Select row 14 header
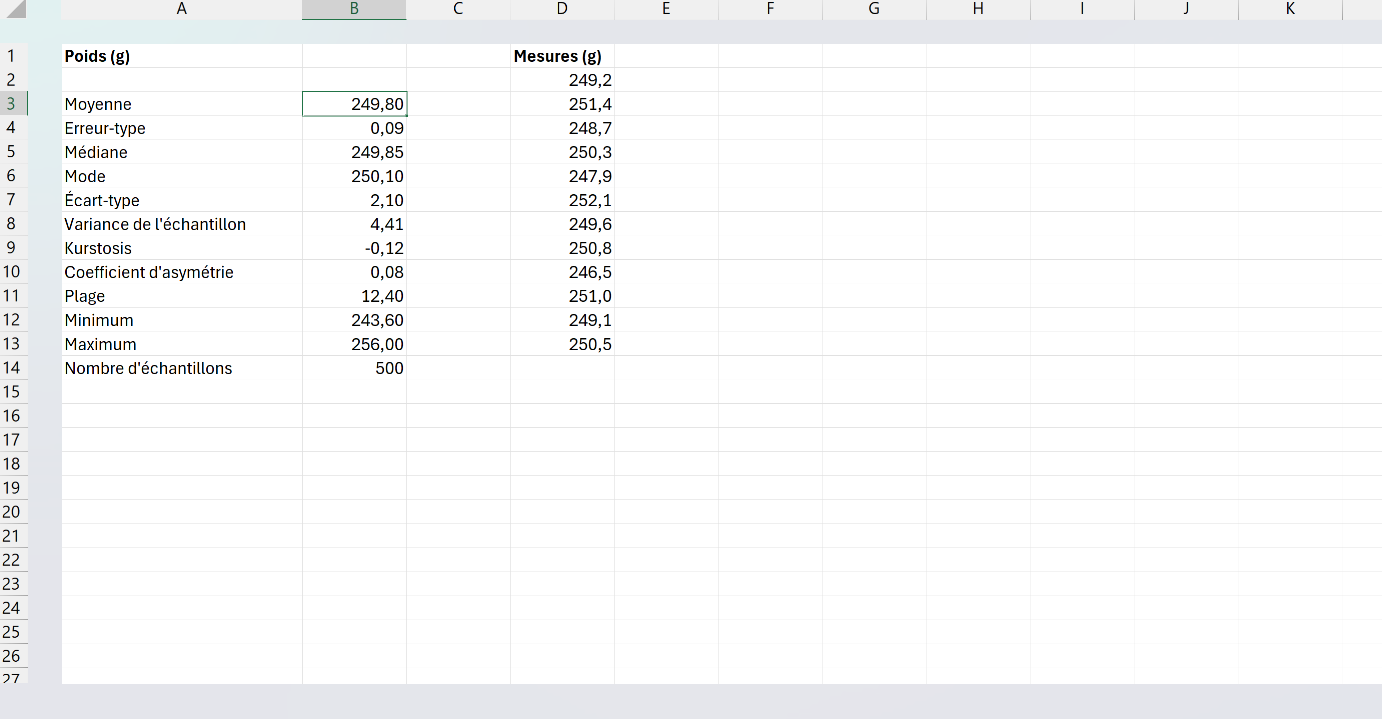The image size is (1382, 719). click(x=14, y=368)
